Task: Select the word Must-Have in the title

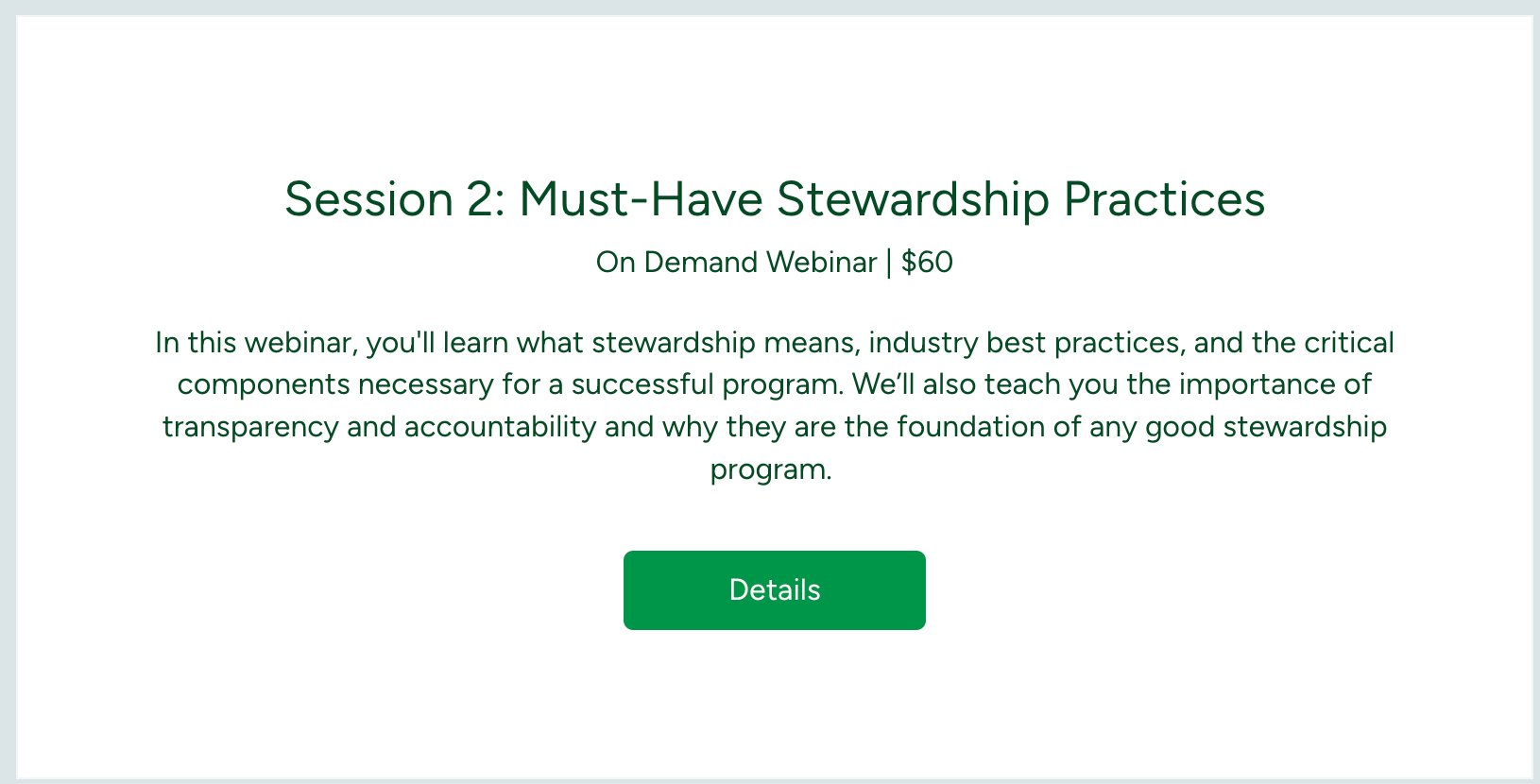Action: (641, 199)
